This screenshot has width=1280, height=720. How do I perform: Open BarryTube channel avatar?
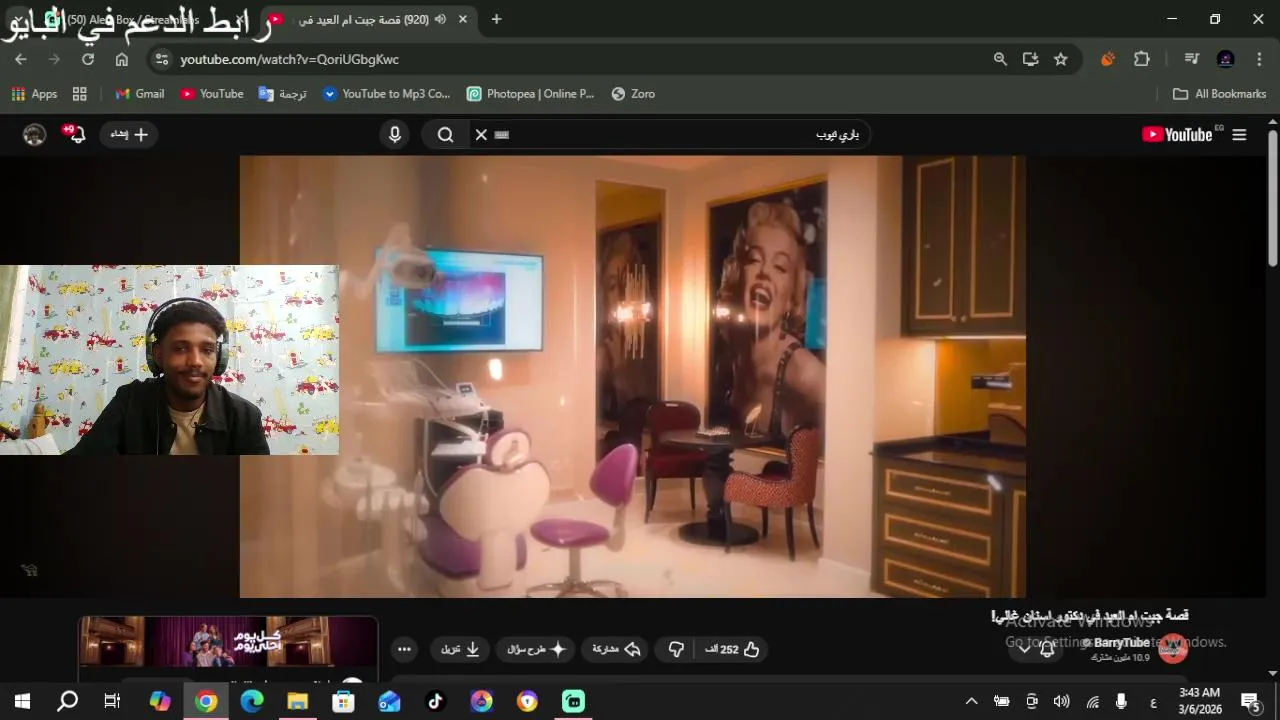coord(1173,648)
